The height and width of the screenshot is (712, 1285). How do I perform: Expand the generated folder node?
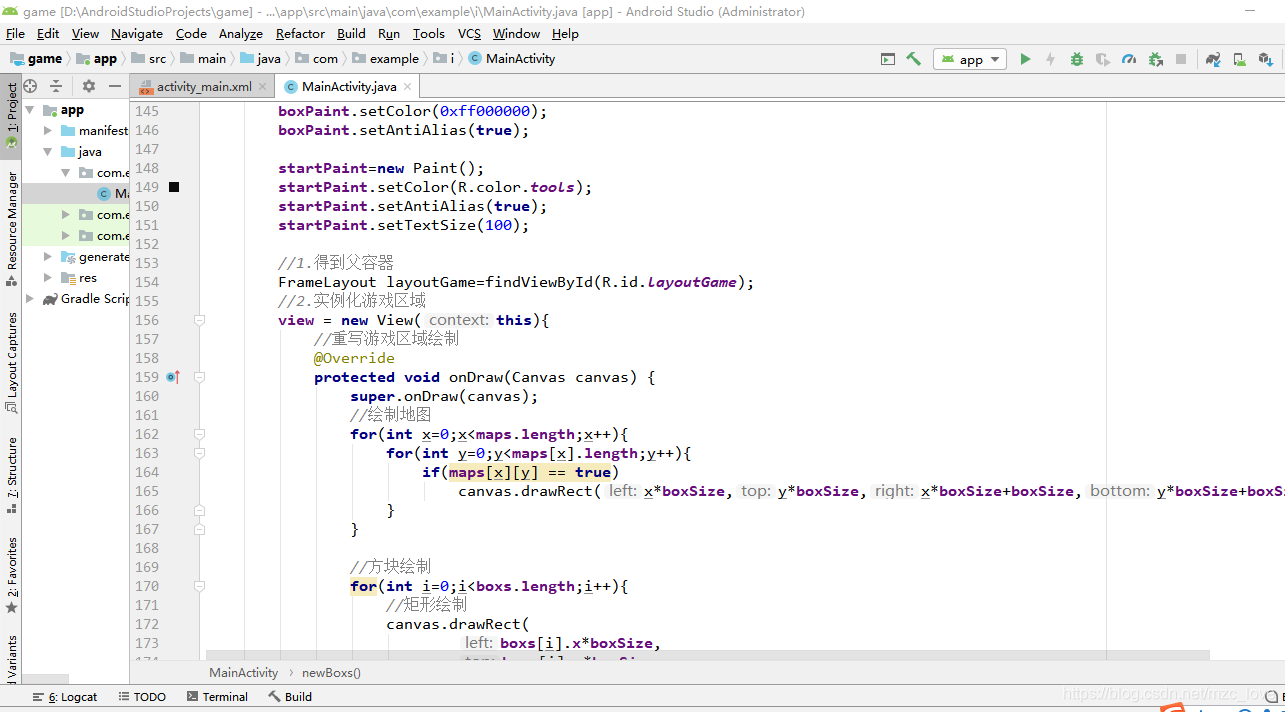(x=48, y=257)
